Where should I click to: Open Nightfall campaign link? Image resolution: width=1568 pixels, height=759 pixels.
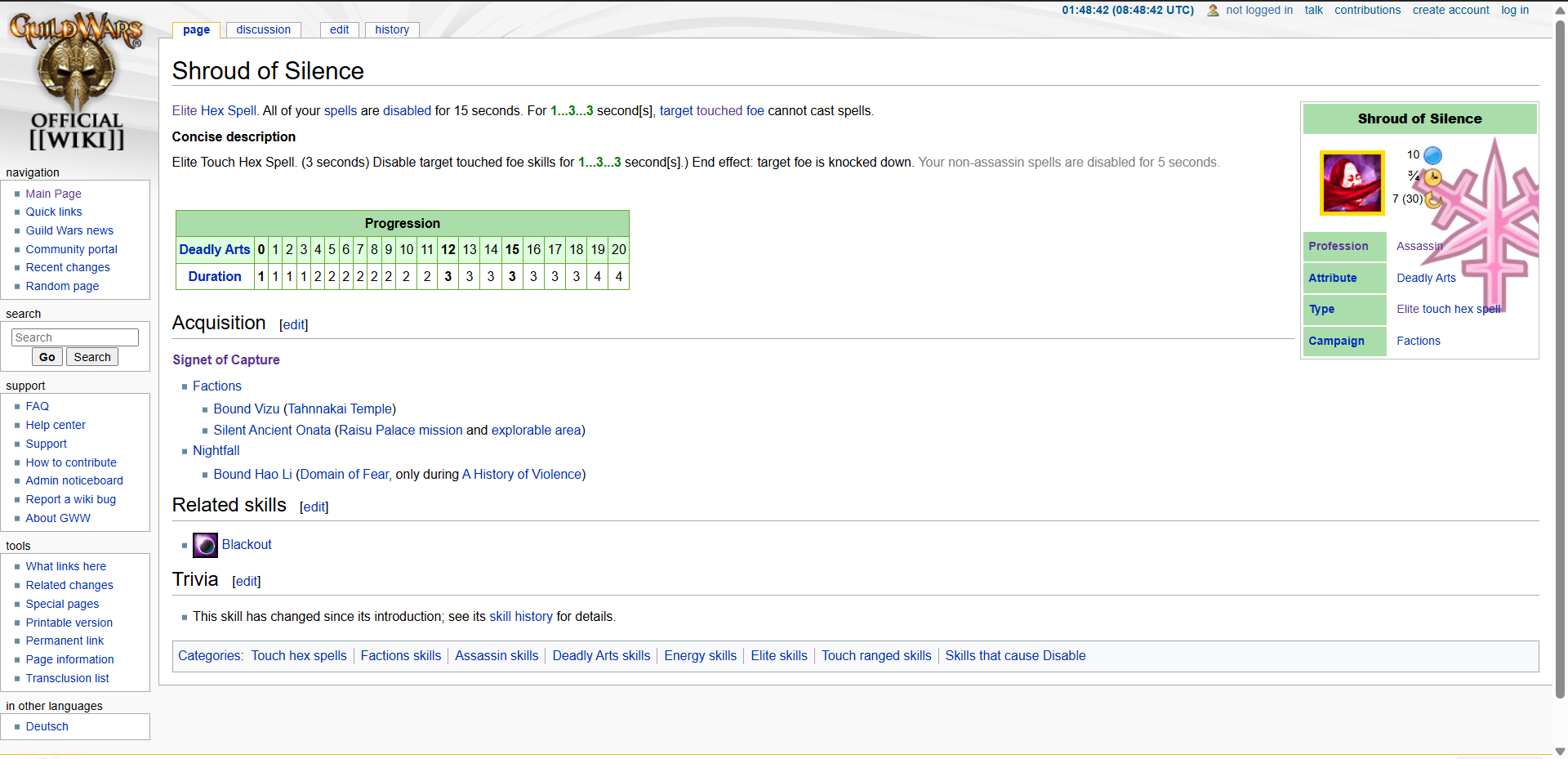[x=216, y=451]
